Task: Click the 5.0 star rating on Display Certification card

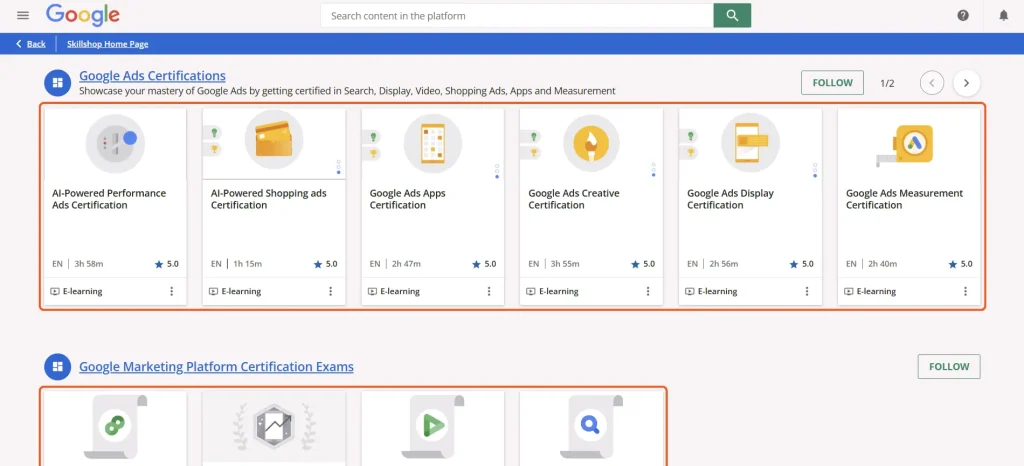Action: 801,264
